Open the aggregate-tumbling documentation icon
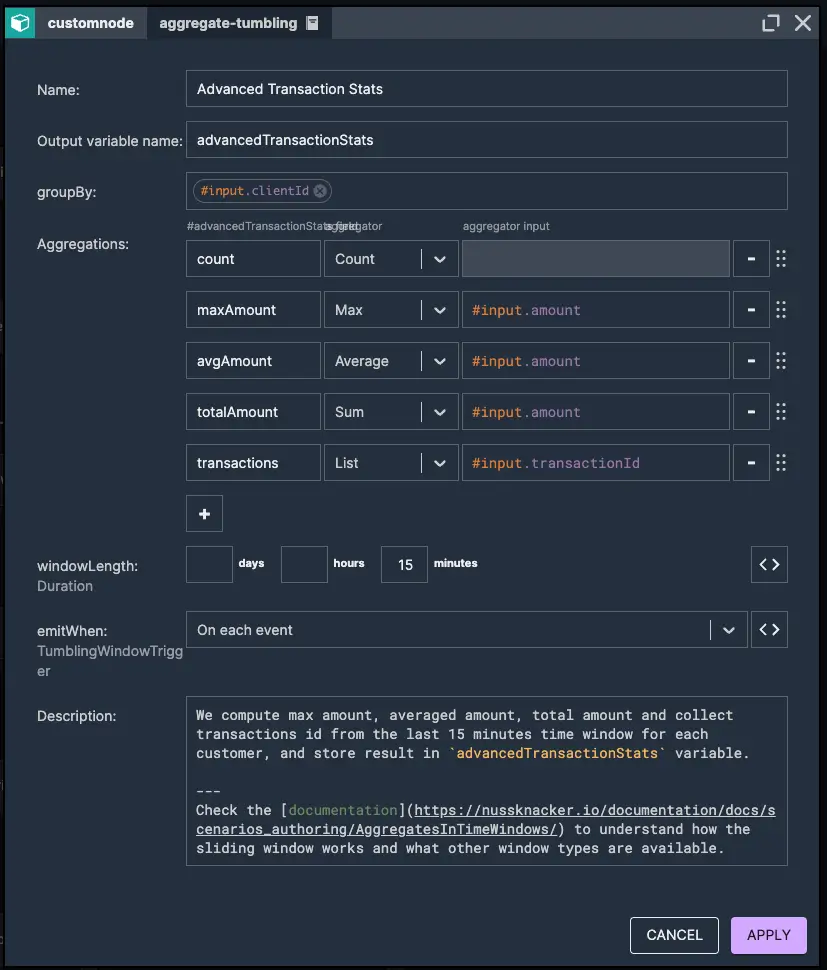Viewport: 827px width, 970px height. [312, 24]
